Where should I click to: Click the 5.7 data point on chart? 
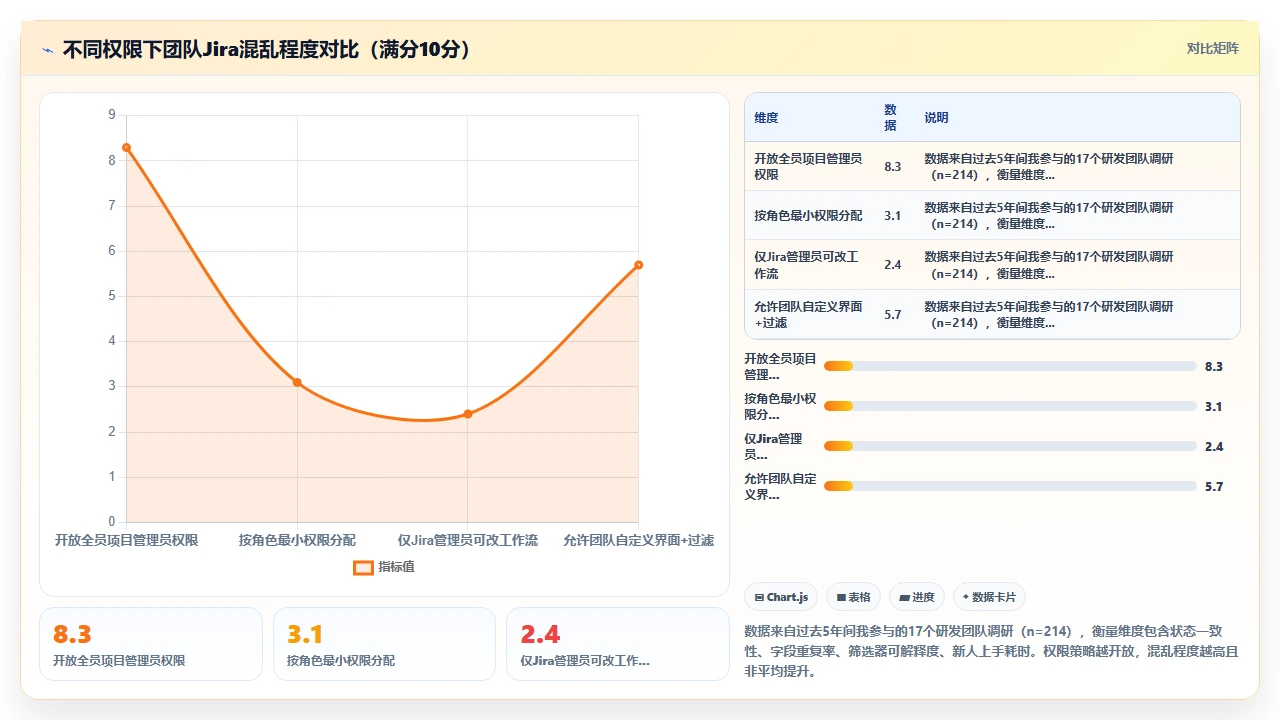638,265
